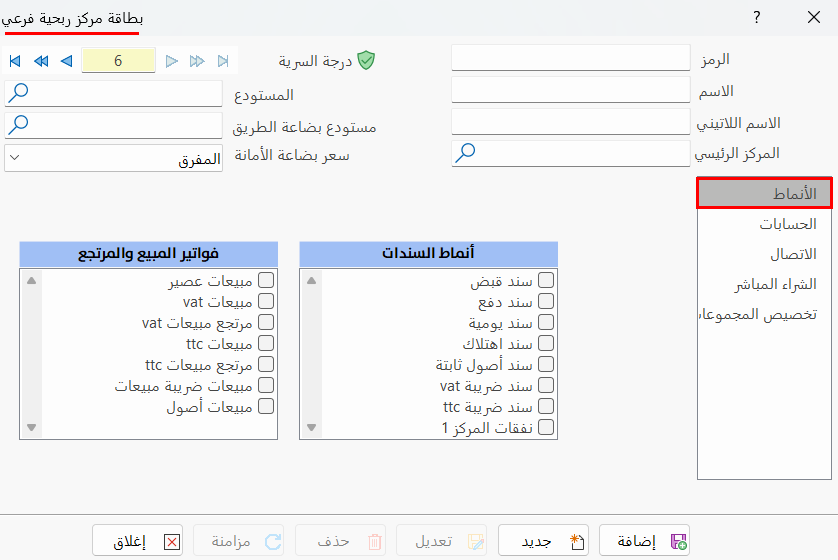This screenshot has width=838, height=560.
Task: Go to next record arrow
Action: click(172, 61)
